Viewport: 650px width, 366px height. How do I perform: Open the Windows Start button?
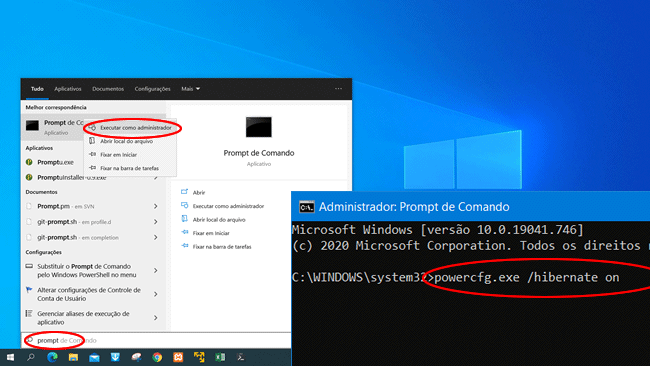tap(10, 357)
